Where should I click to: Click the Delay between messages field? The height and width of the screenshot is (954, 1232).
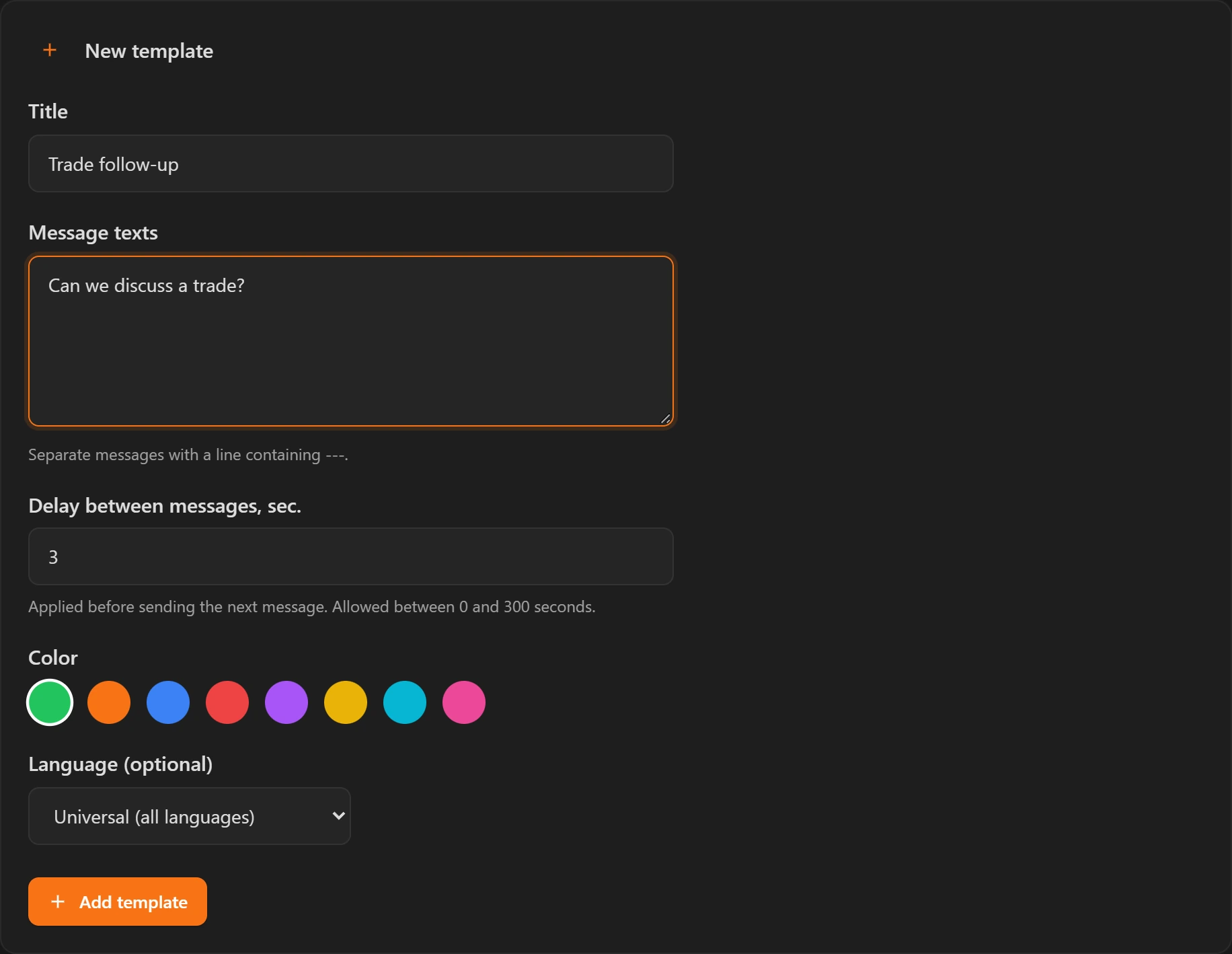(350, 556)
